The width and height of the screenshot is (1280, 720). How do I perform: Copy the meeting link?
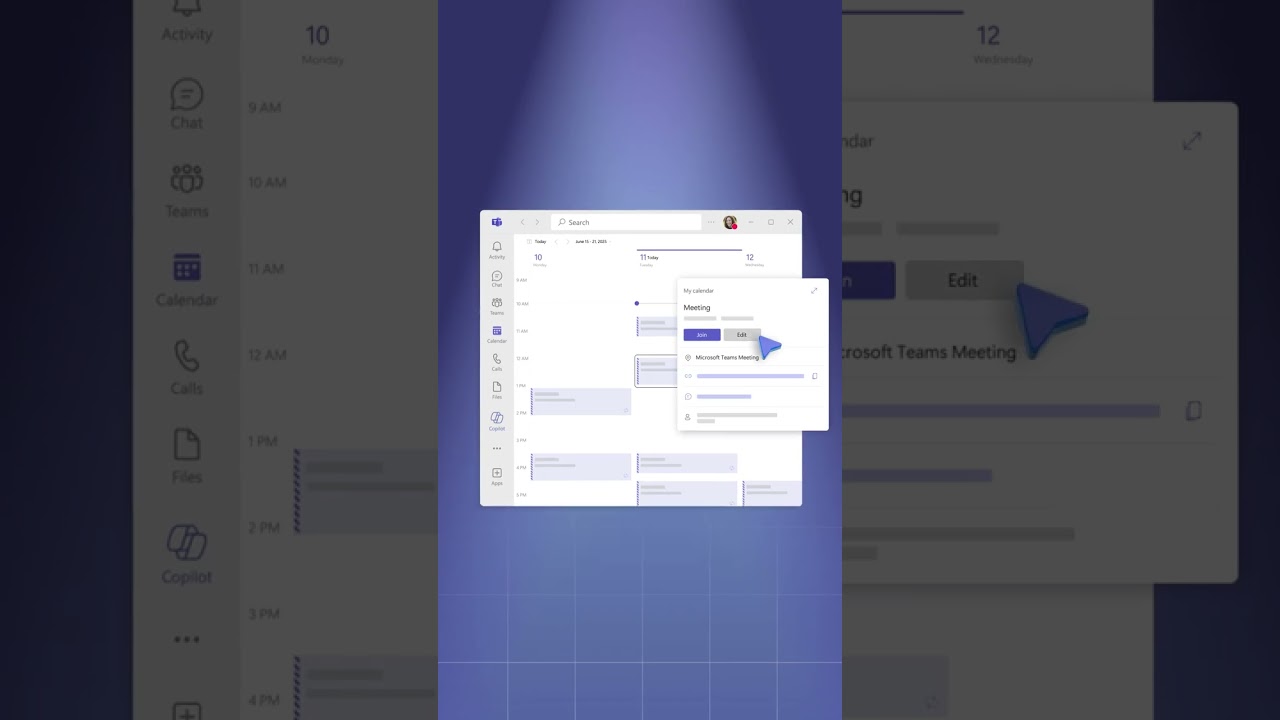point(814,376)
